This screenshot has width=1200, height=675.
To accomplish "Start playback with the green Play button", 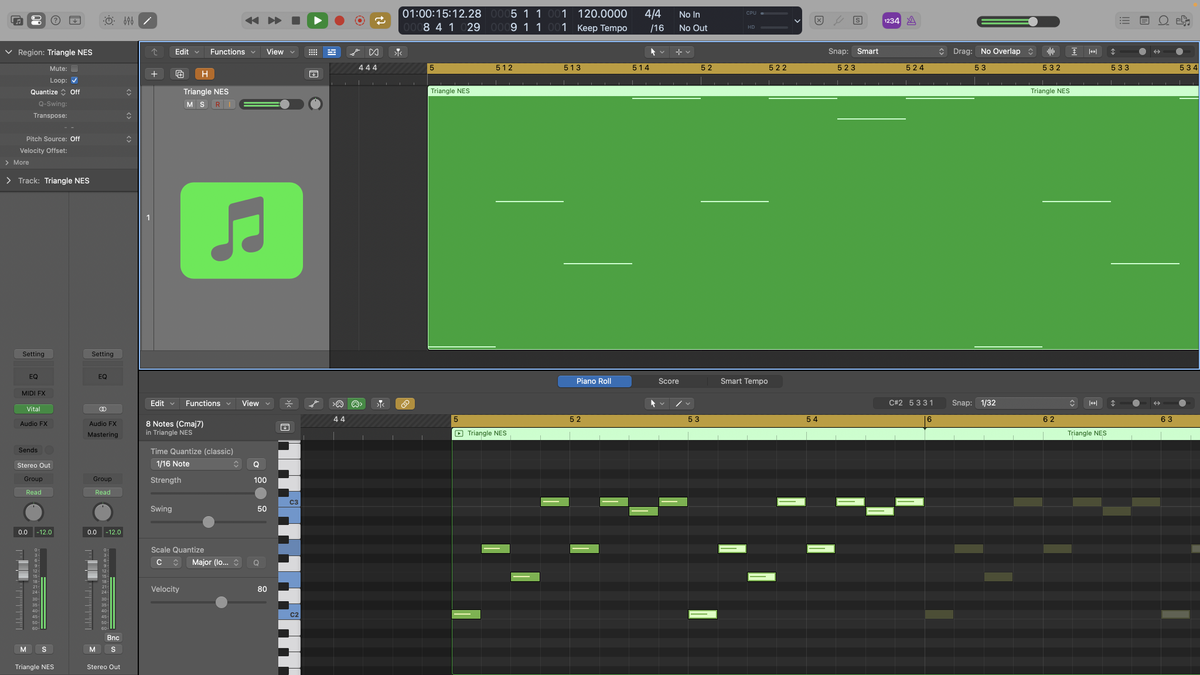I will click(317, 20).
